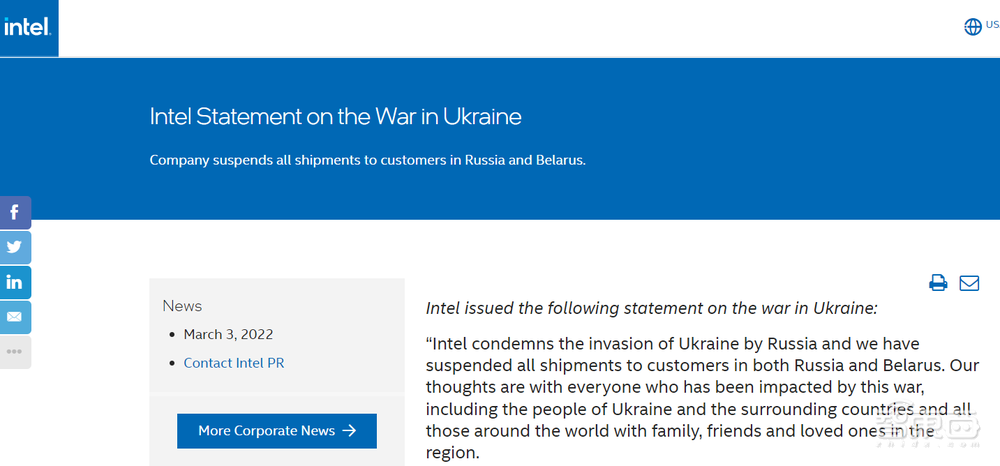The width and height of the screenshot is (1000, 466).
Task: Click the Intel Statement on the War headline
Action: 335,116
